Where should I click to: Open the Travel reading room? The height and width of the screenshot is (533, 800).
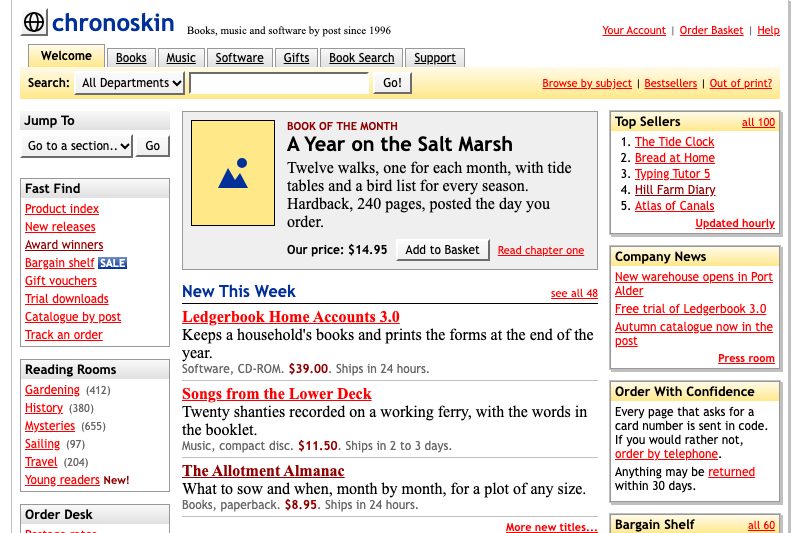pyautogui.click(x=41, y=462)
